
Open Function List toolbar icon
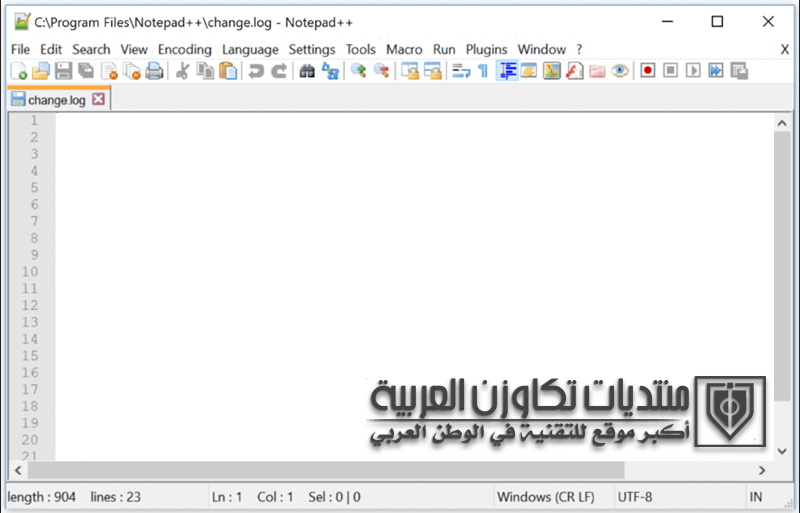point(574,71)
